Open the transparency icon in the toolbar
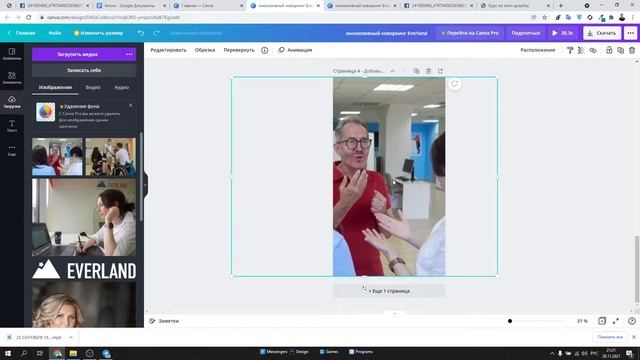This screenshot has width=640, height=360. pos(581,50)
